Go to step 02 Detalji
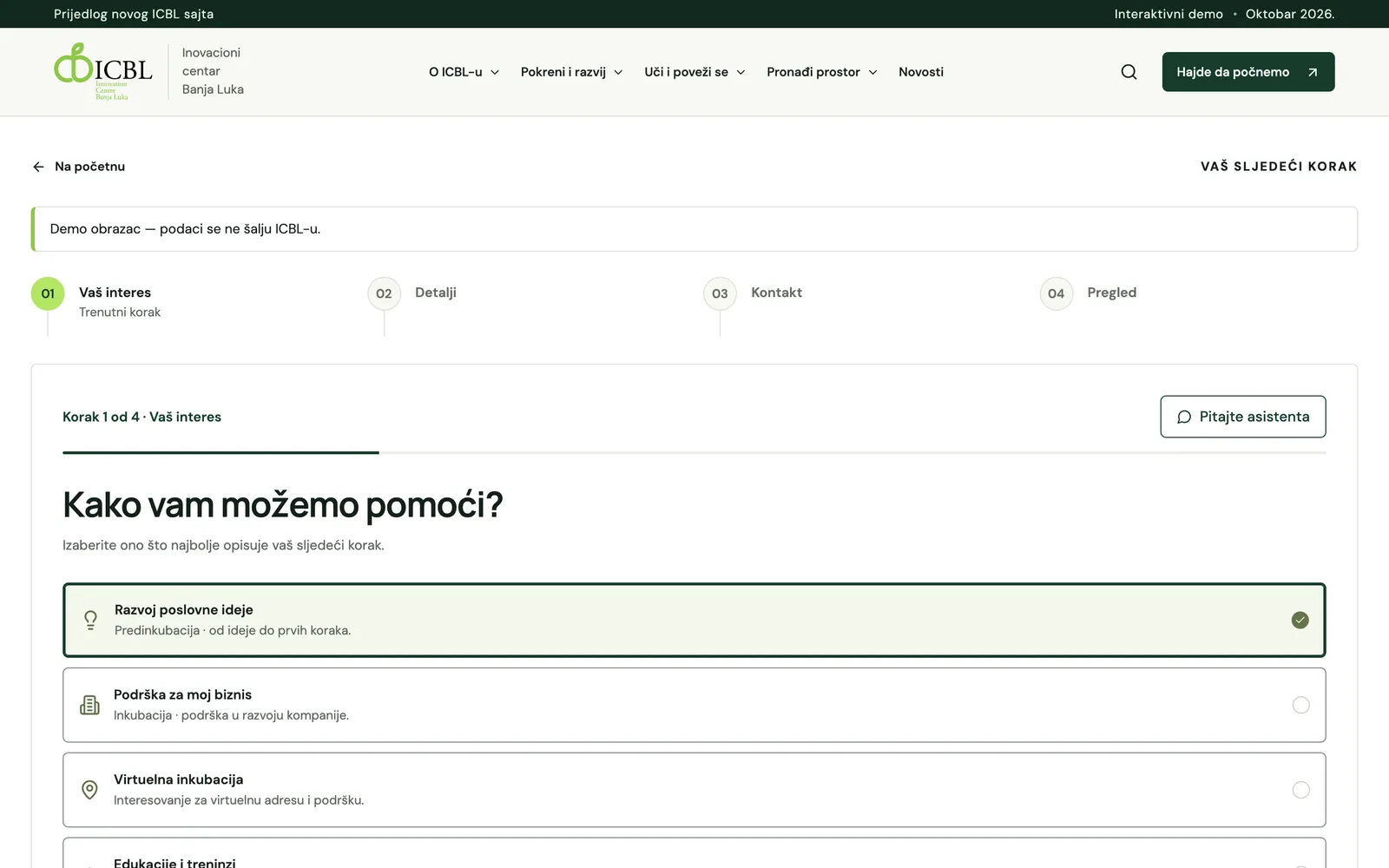Image resolution: width=1389 pixels, height=868 pixels. coord(412,293)
